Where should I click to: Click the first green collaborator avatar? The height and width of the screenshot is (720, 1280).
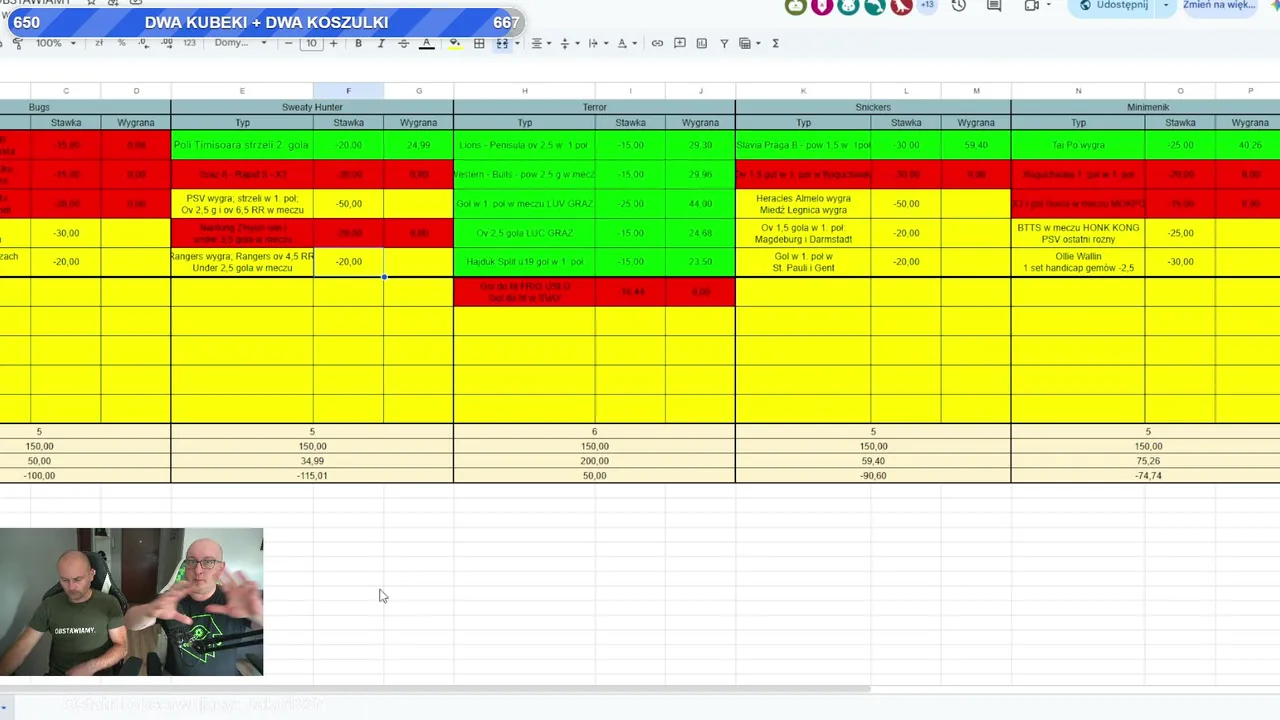pyautogui.click(x=796, y=6)
